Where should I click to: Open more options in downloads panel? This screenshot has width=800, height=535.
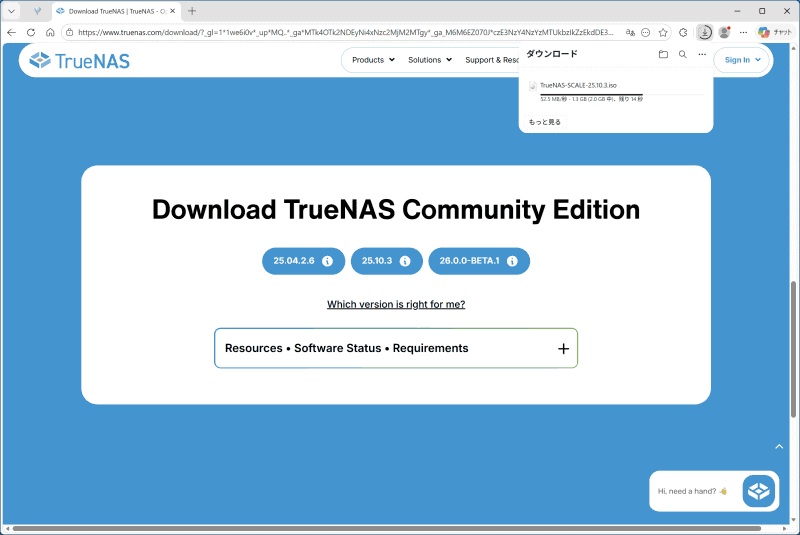702,54
